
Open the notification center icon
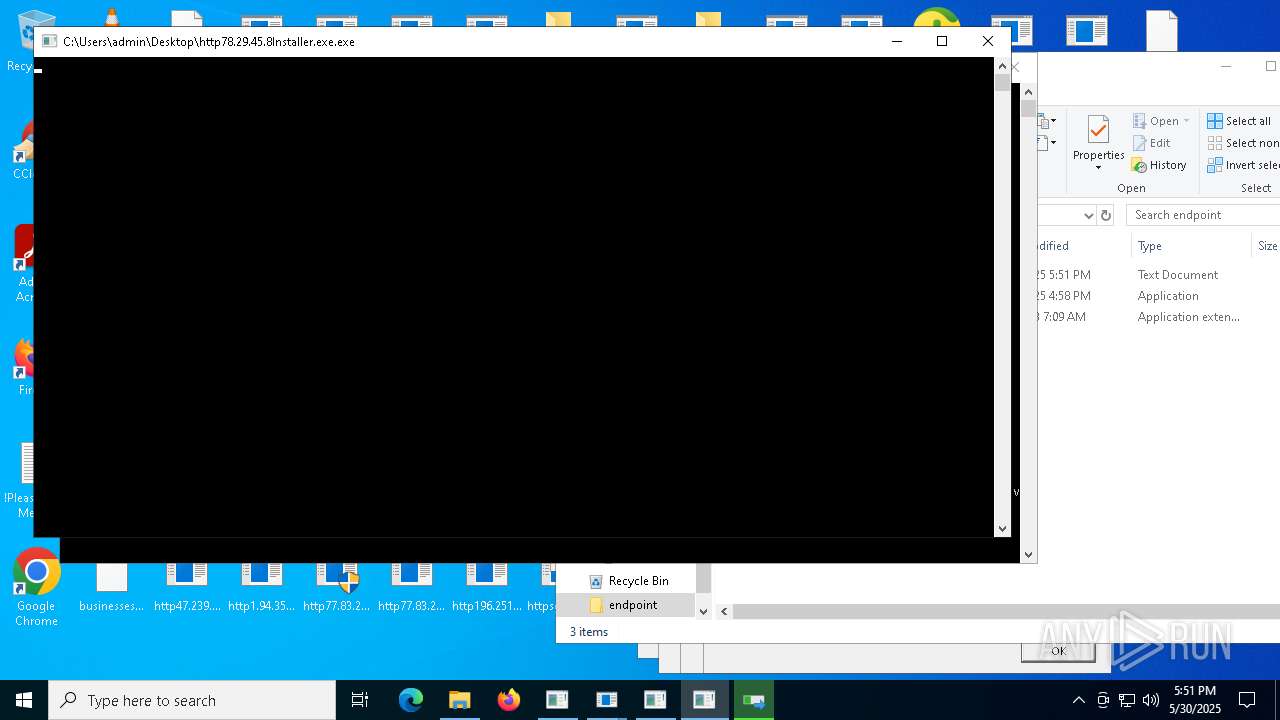[1247, 700]
